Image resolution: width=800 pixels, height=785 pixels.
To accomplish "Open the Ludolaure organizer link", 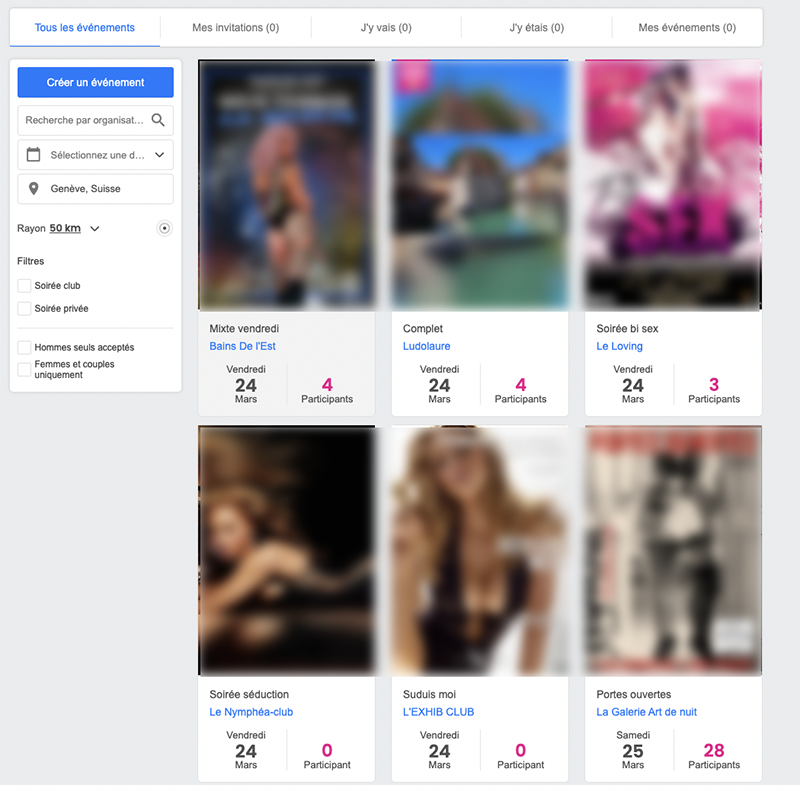I will pos(427,346).
